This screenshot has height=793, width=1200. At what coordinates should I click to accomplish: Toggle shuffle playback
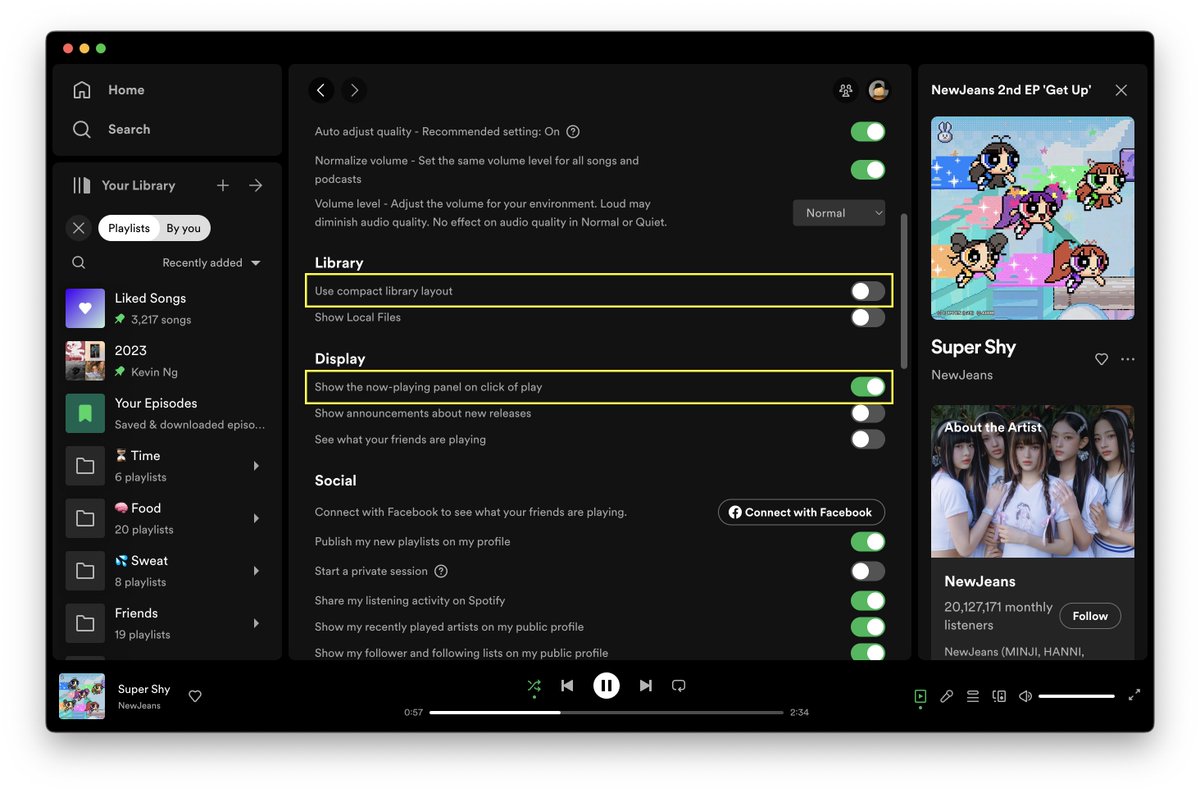click(534, 686)
